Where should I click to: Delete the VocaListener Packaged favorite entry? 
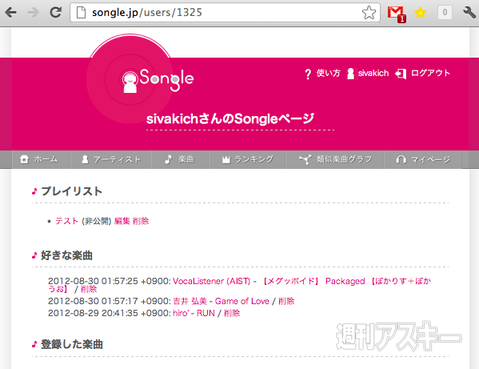(x=89, y=289)
